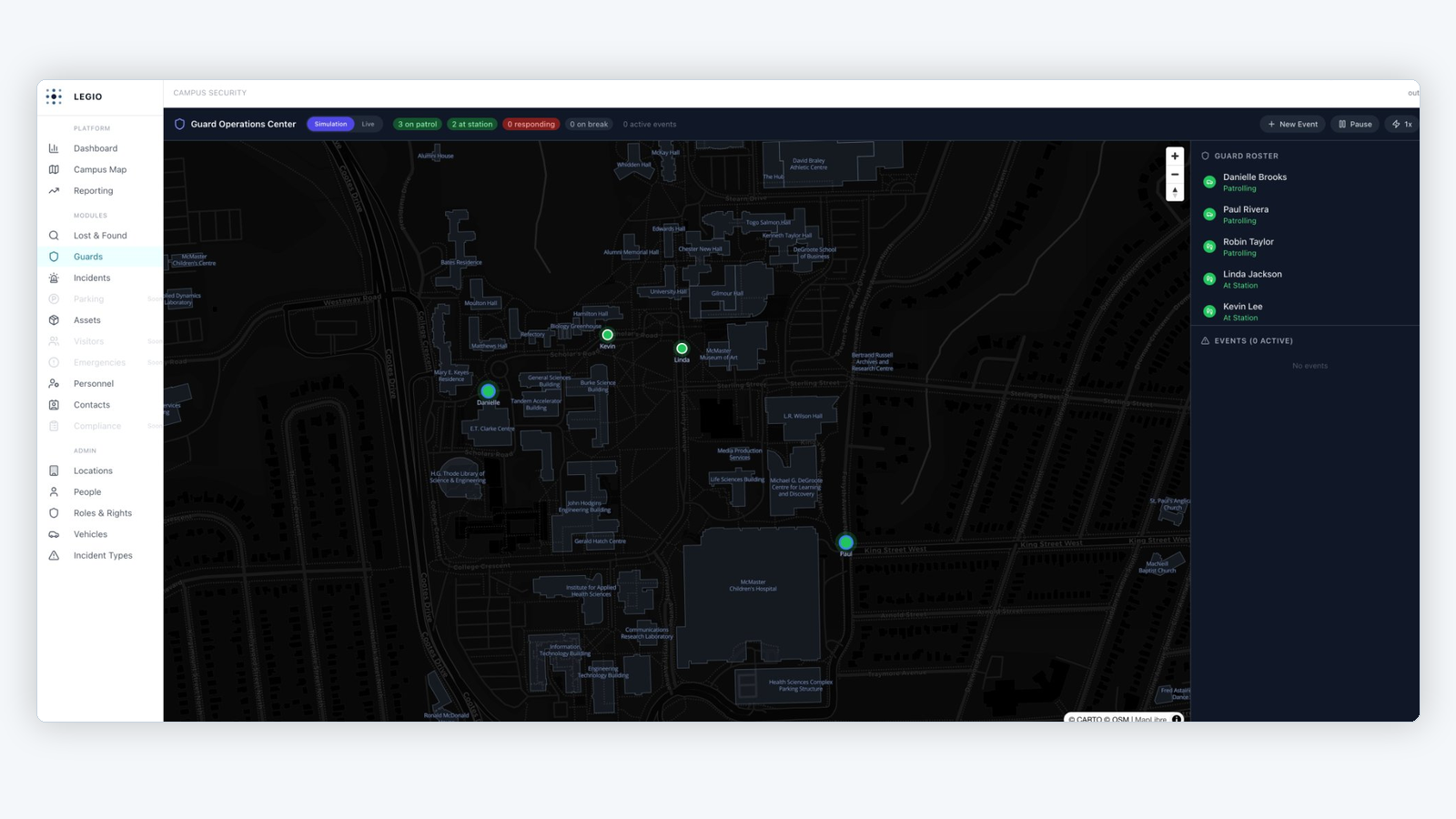Screen dimensions: 1456x819
Task: Click Danielle Brooks' green status icon
Action: [x=1209, y=182]
